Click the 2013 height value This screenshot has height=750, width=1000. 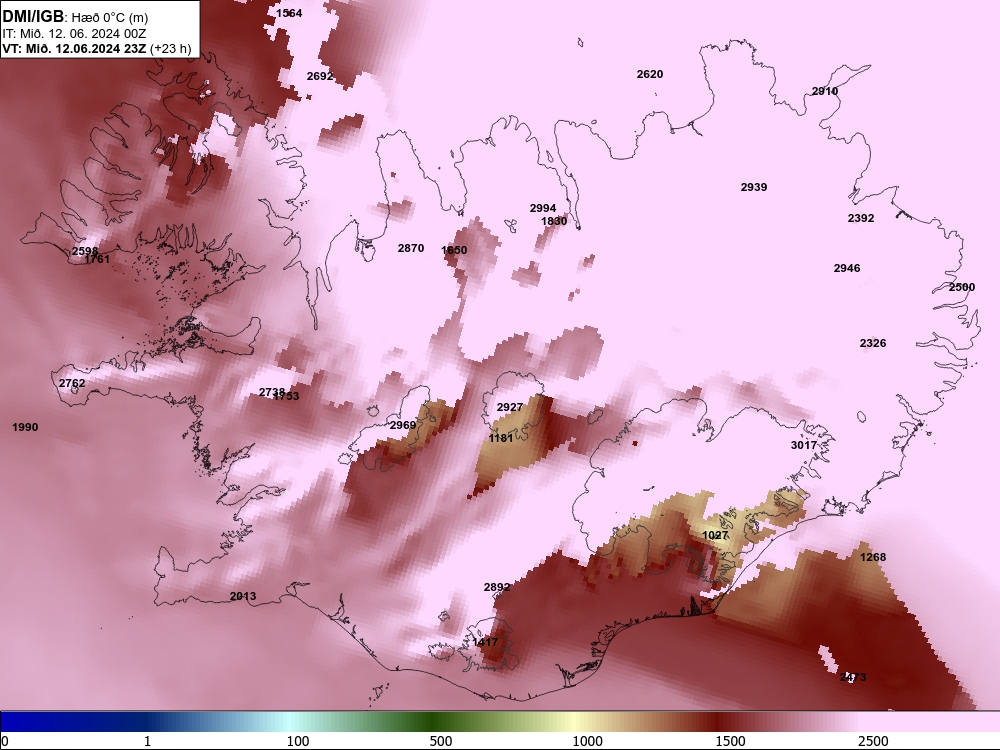pos(243,596)
